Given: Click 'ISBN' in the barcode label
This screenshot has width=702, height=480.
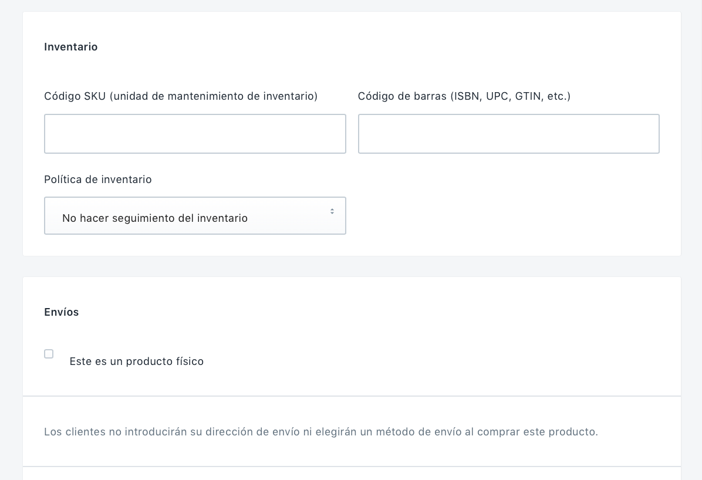Looking at the screenshot, I should 466,96.
